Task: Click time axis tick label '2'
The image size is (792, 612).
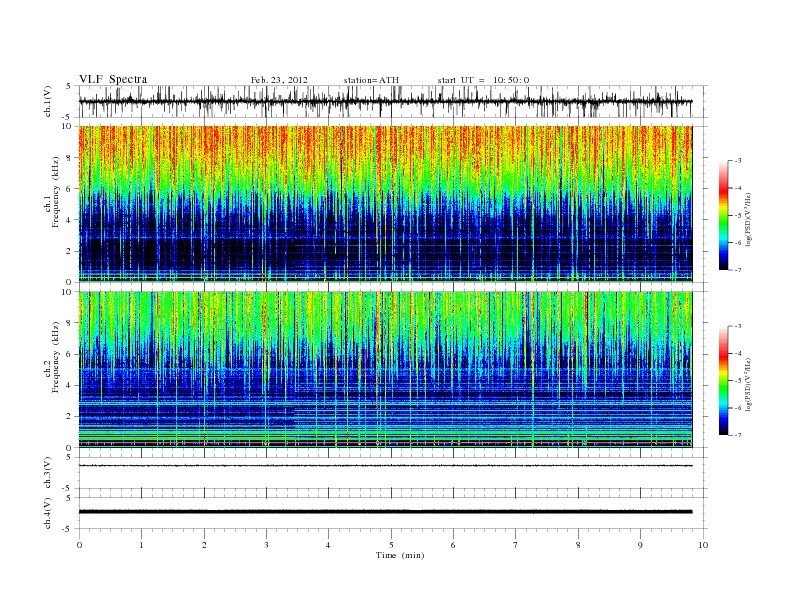Action: [204, 545]
